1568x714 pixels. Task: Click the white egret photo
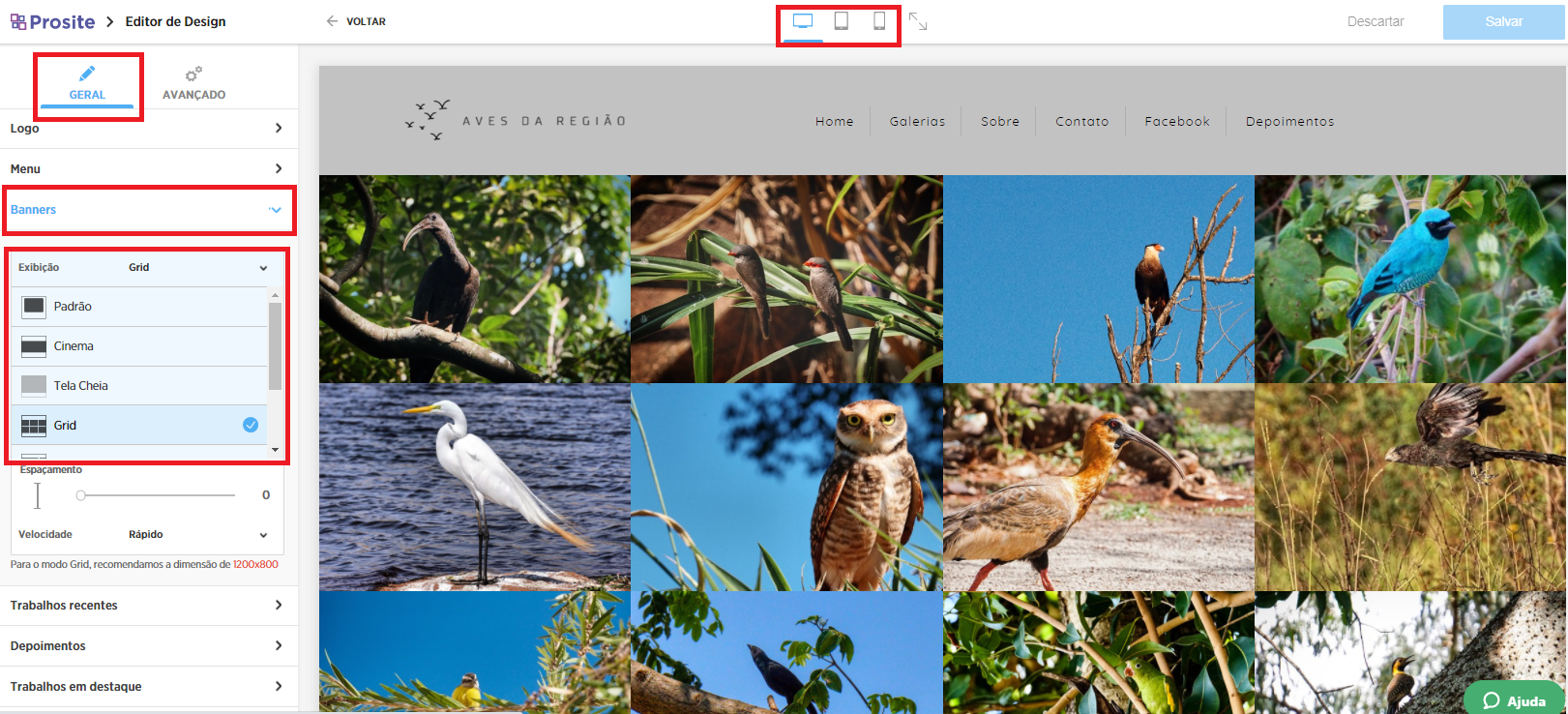[475, 488]
